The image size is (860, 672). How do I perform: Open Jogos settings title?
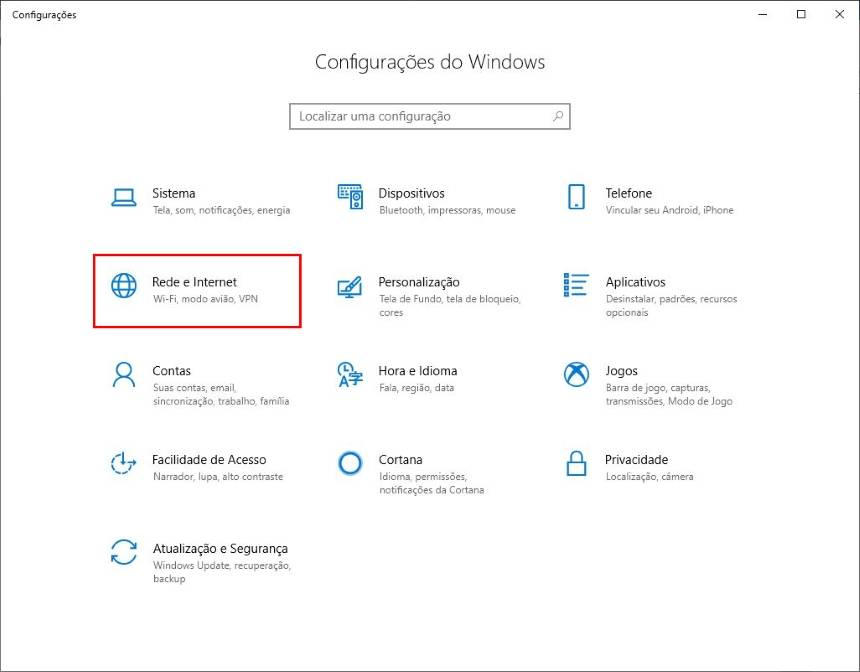tap(621, 371)
